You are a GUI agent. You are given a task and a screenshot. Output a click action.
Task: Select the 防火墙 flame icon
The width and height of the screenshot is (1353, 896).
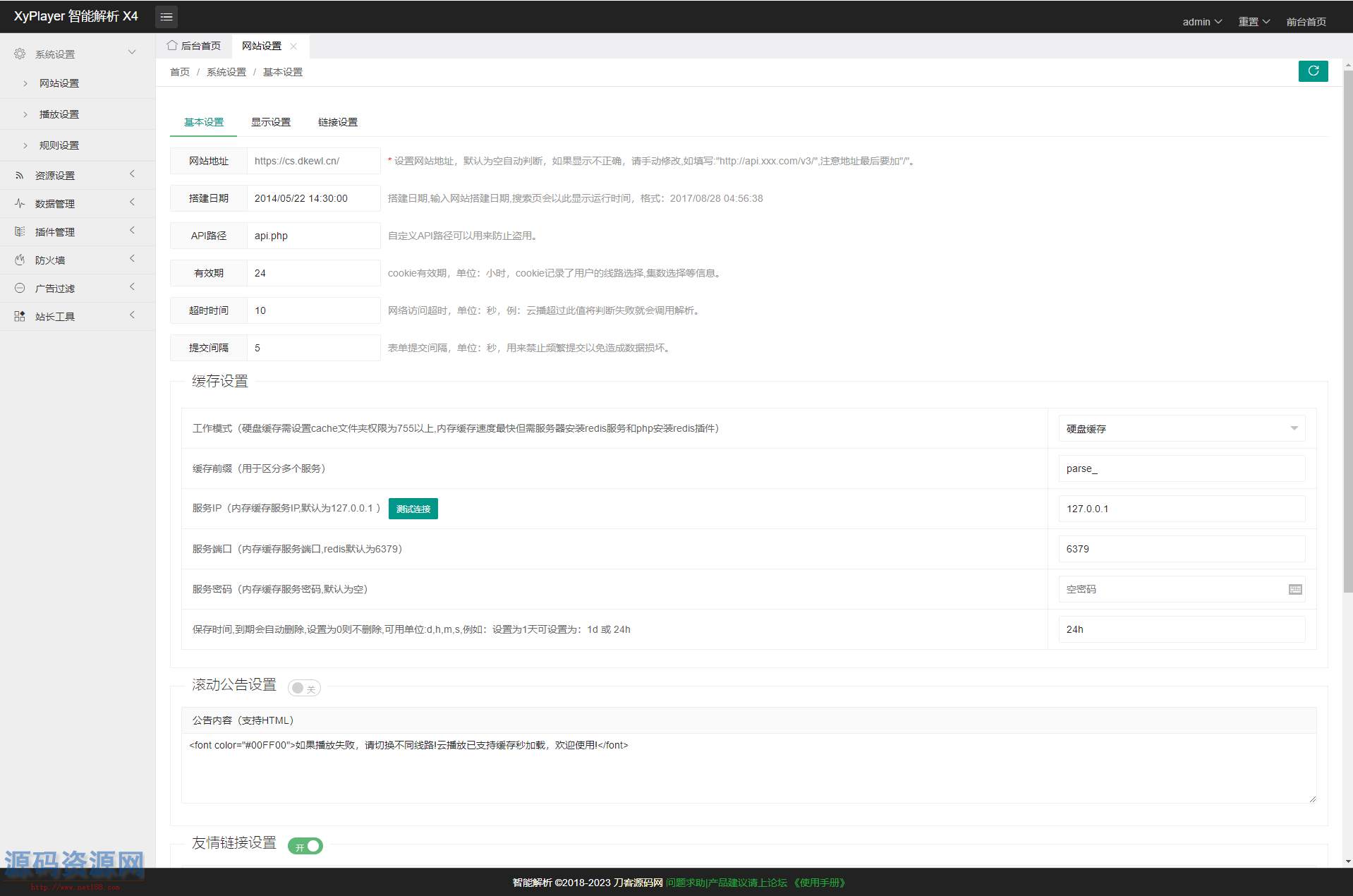pyautogui.click(x=19, y=260)
